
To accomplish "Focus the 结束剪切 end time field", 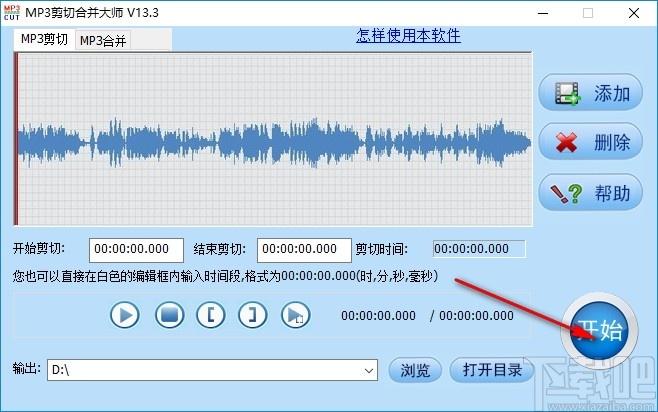I will click(x=304, y=250).
